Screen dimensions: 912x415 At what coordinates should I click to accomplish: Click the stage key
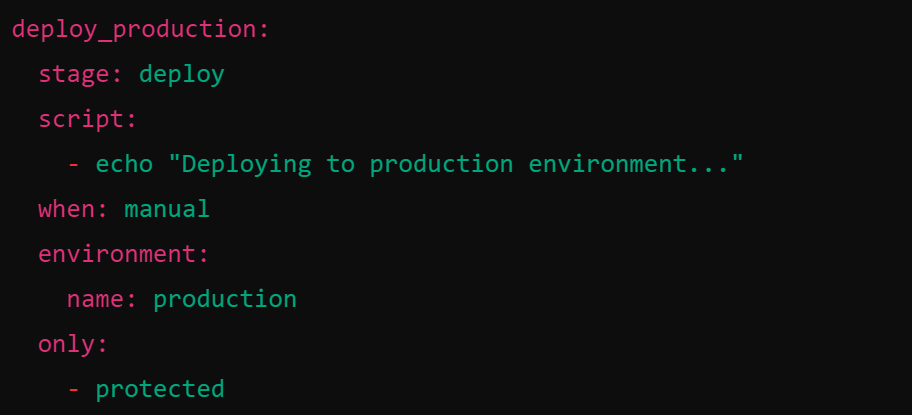pyautogui.click(x=80, y=74)
